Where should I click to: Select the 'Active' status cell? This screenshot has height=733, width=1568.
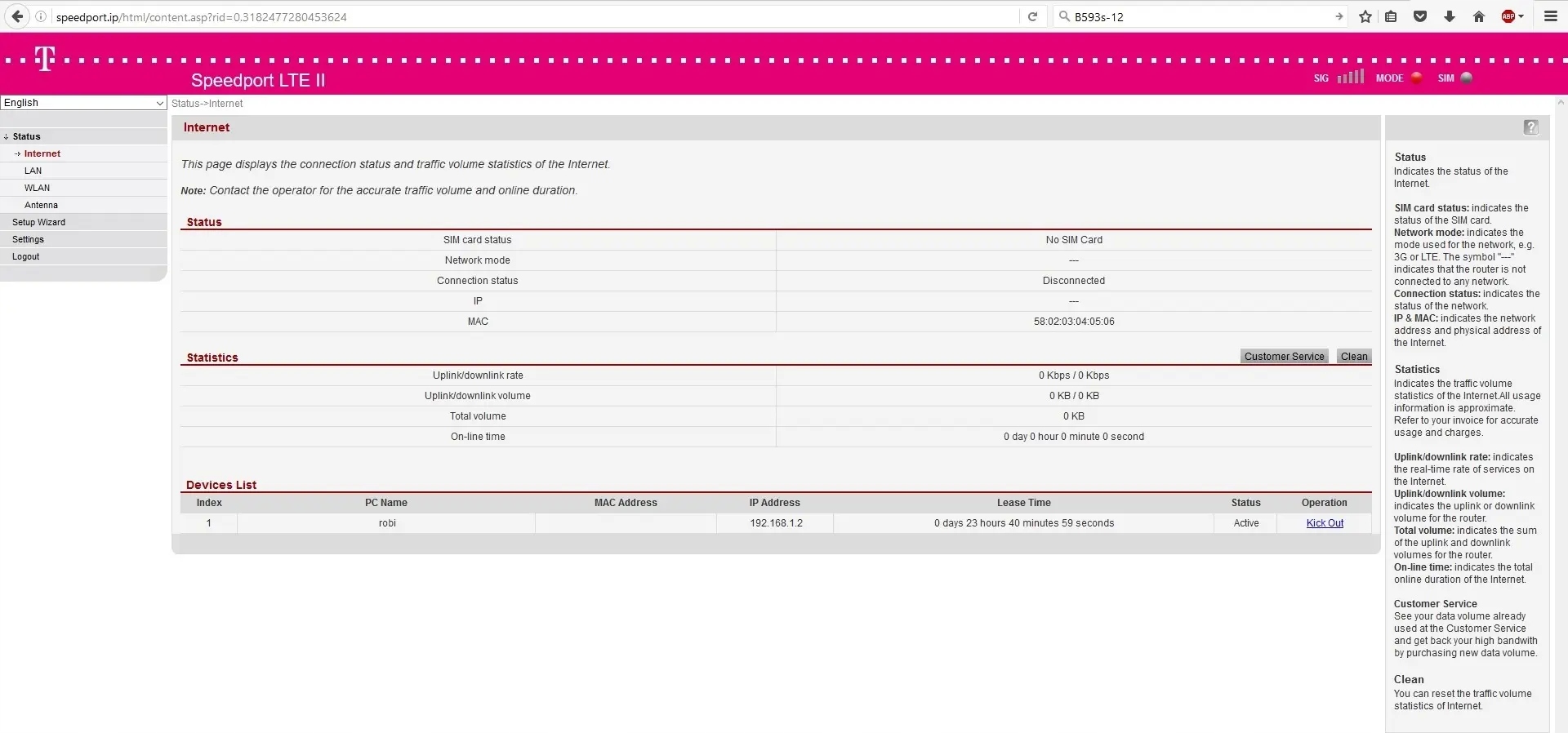pyautogui.click(x=1246, y=523)
